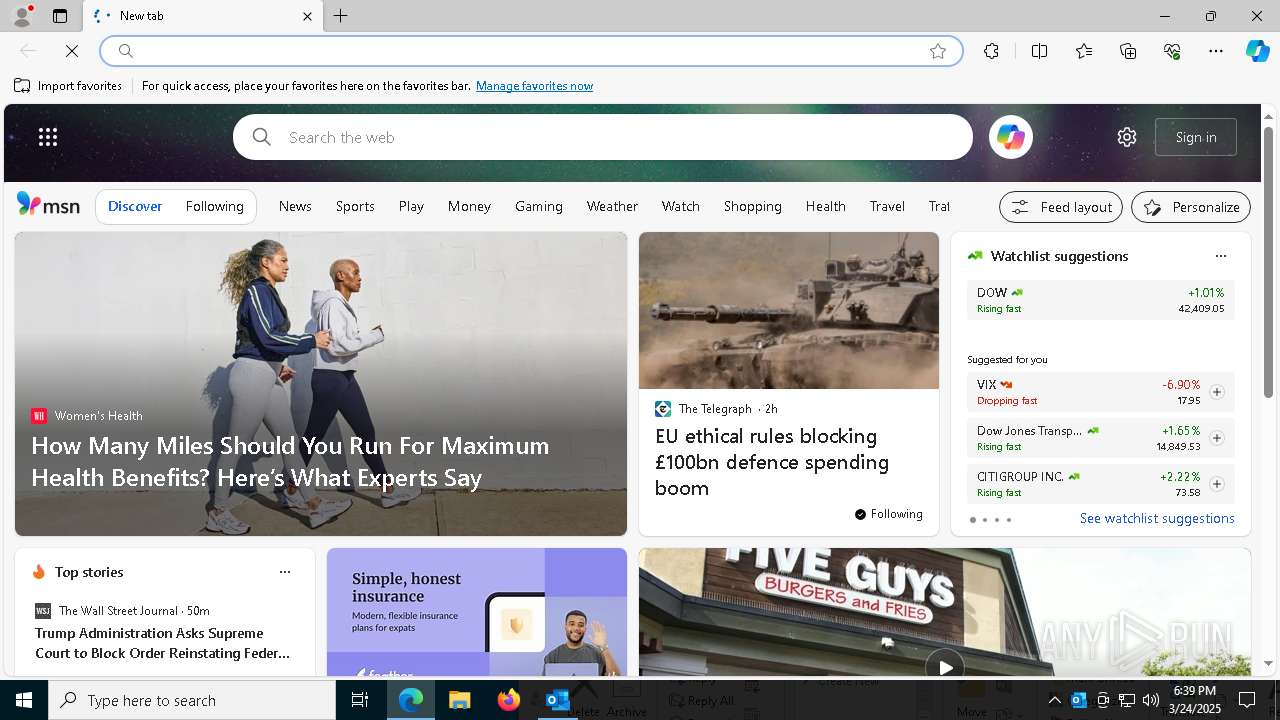Open EU ethical rules defence article
1280x720 pixels.
(x=772, y=462)
